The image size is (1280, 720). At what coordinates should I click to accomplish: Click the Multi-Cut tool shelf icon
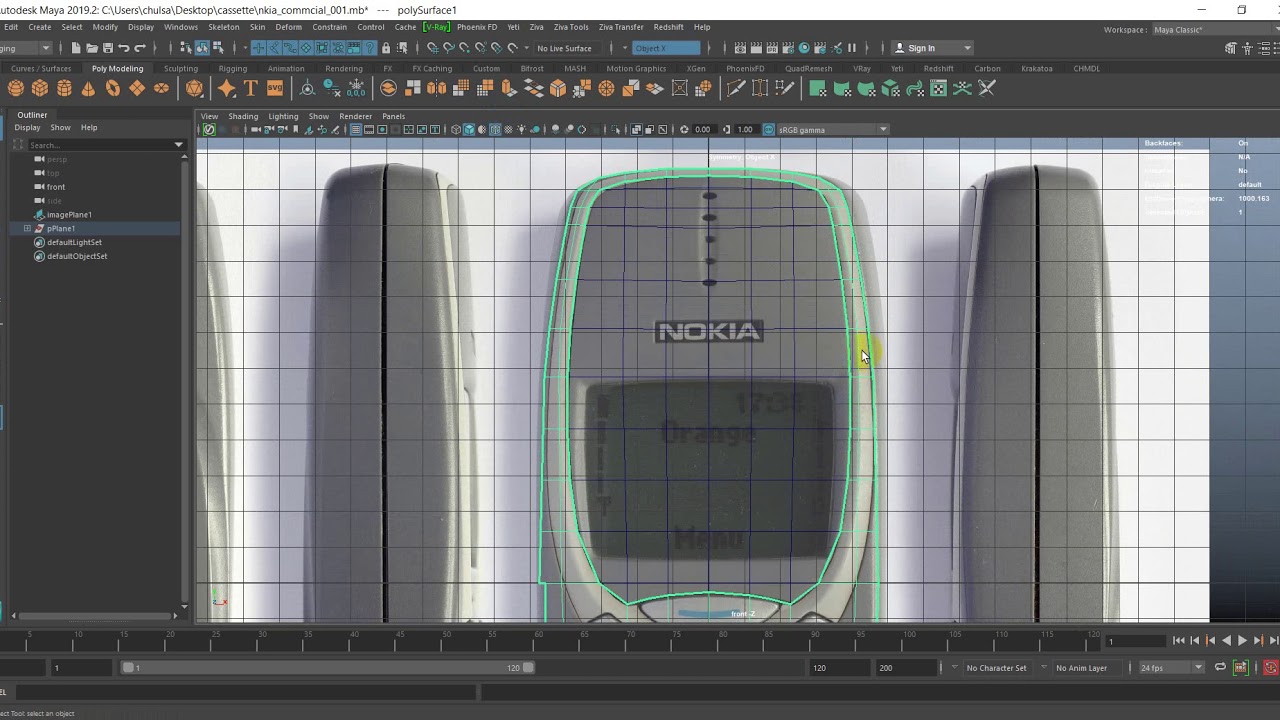(736, 88)
